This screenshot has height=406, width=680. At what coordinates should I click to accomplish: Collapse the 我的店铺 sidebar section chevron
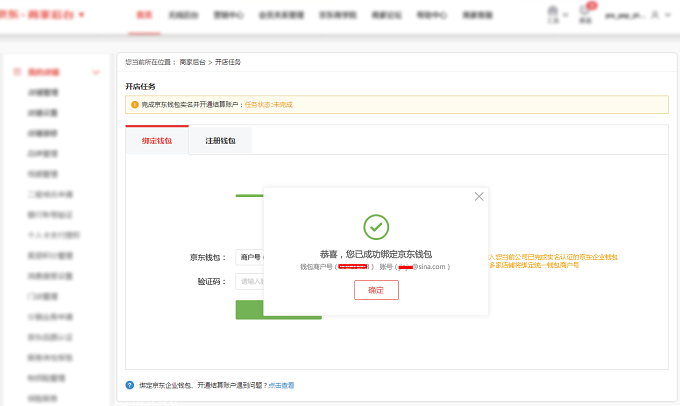96,72
